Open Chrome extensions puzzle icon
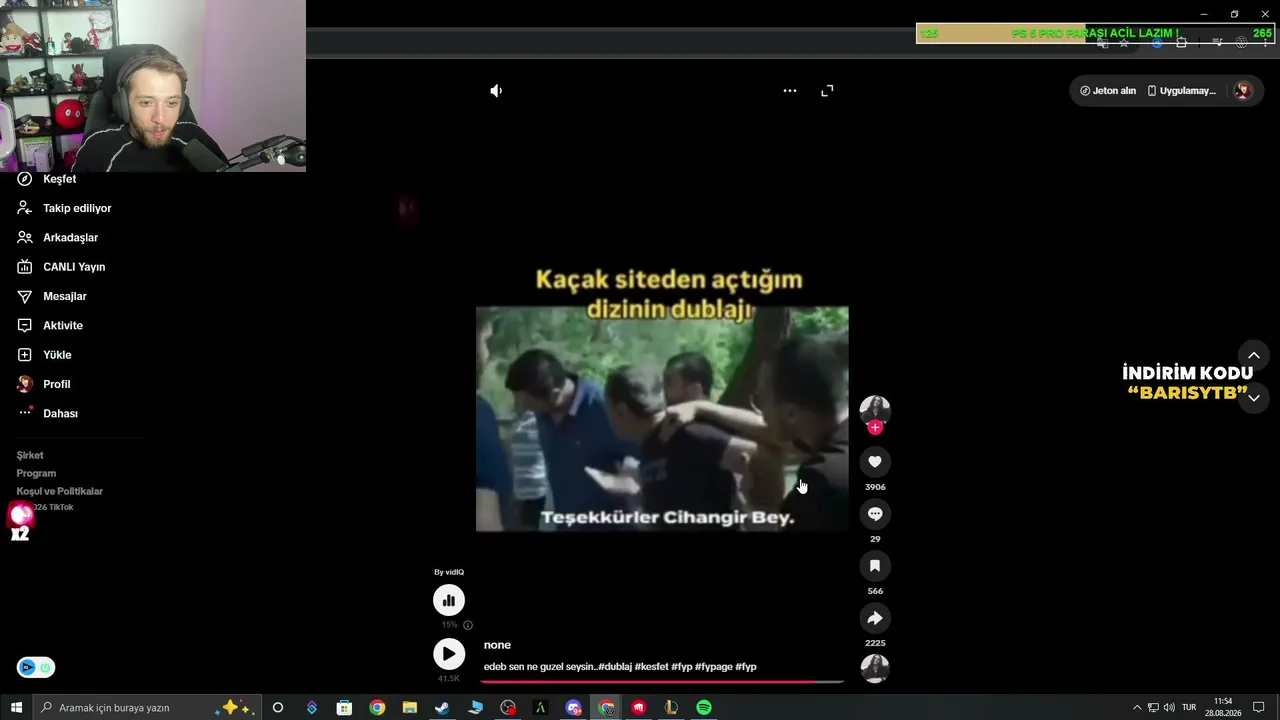 [1181, 43]
